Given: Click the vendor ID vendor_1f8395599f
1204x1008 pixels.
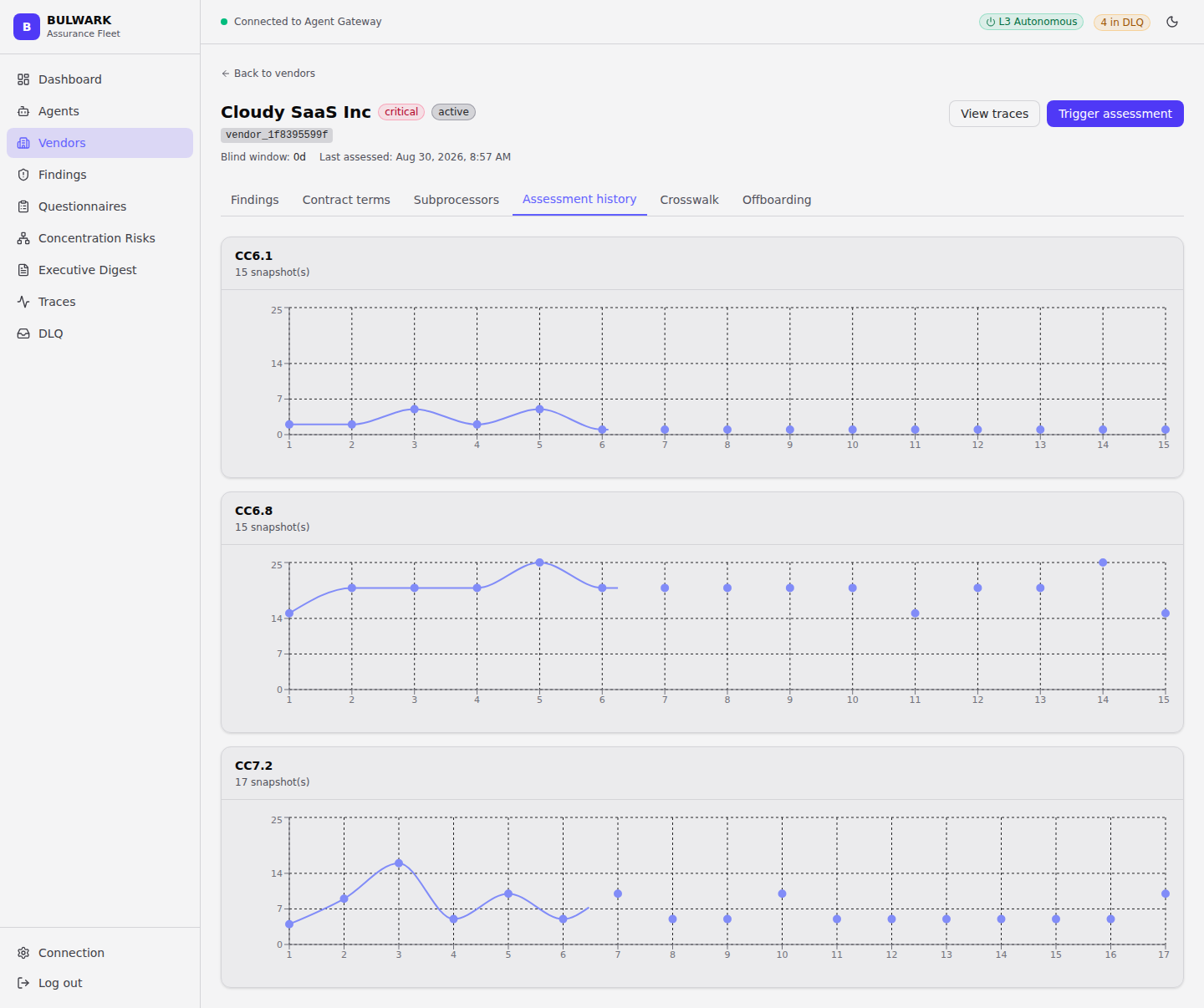Looking at the screenshot, I should (x=277, y=135).
